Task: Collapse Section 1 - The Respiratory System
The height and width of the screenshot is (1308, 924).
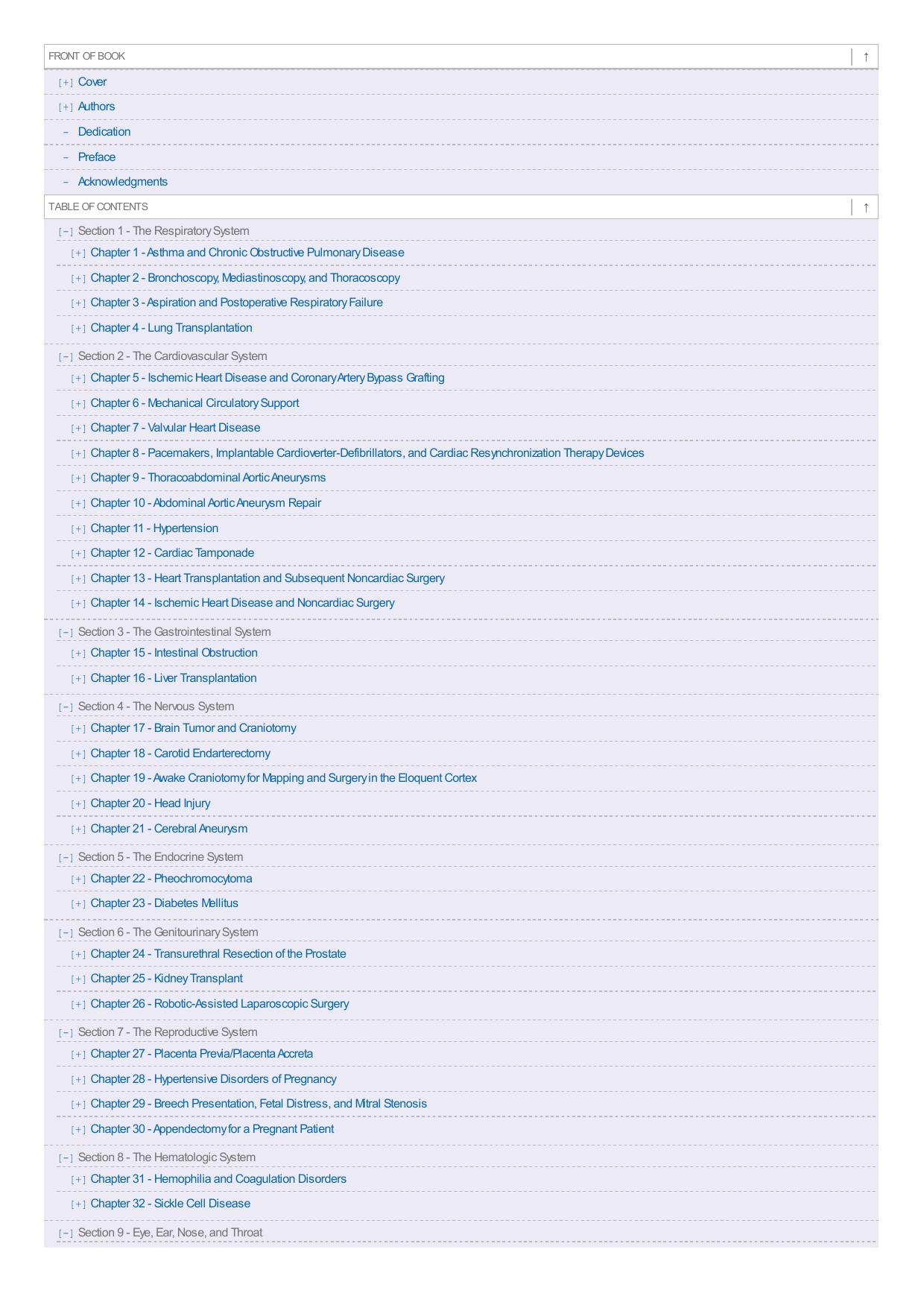Action: tap(66, 232)
